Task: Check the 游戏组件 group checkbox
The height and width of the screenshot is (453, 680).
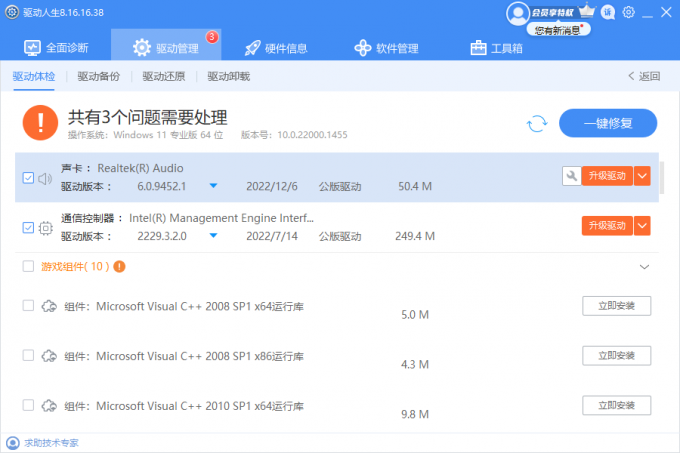Action: (28, 266)
